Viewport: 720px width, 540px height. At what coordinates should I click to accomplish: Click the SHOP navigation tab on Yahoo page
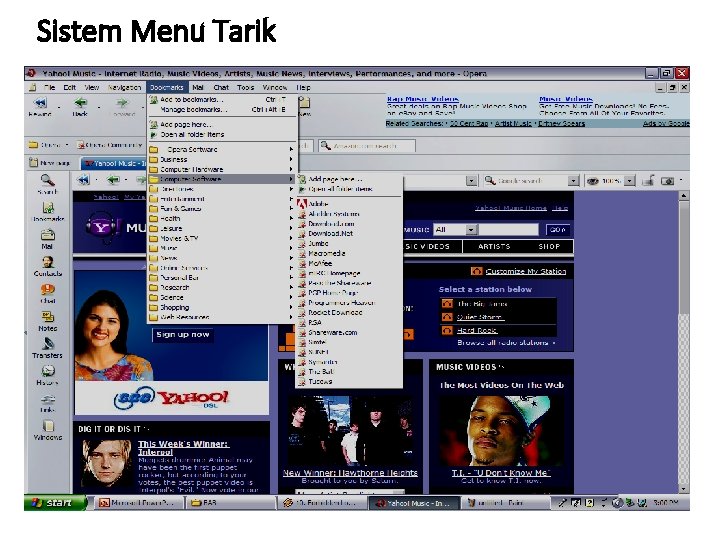tap(549, 246)
